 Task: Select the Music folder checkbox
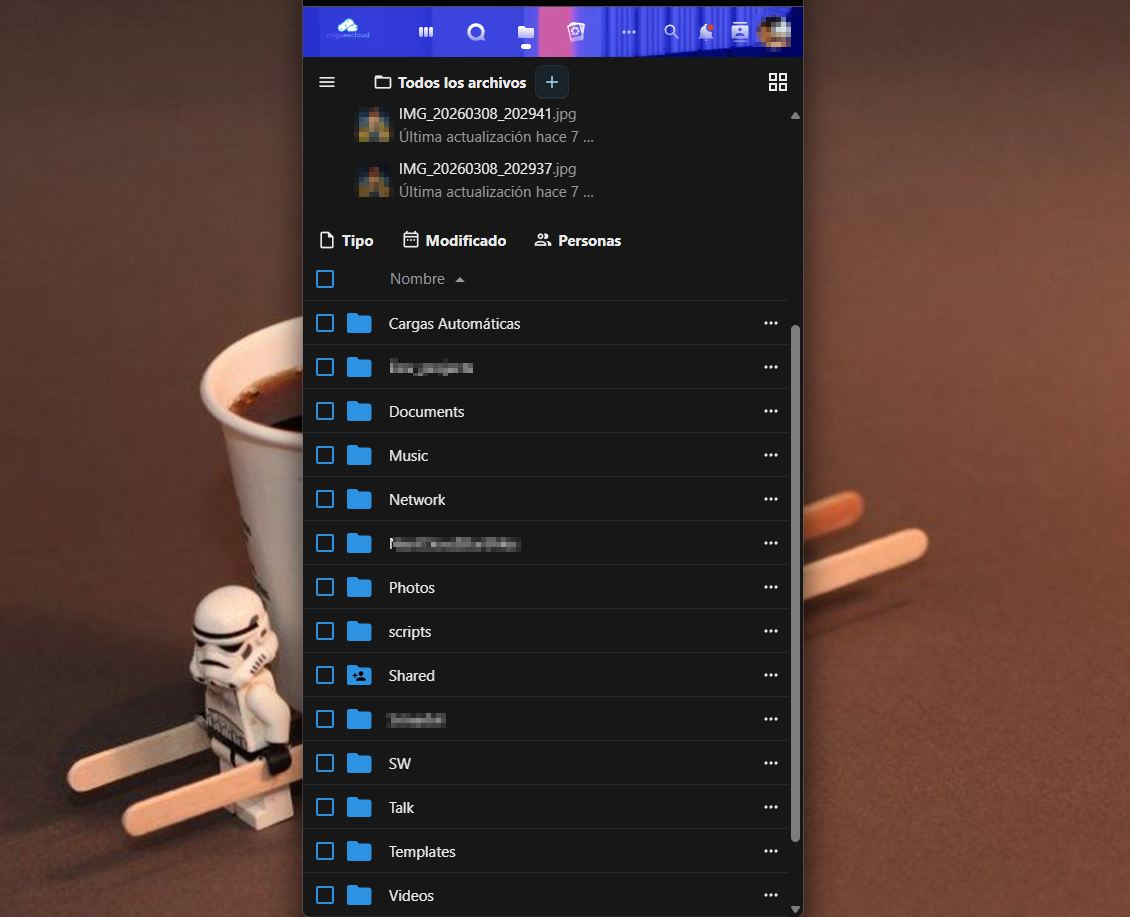tap(325, 455)
